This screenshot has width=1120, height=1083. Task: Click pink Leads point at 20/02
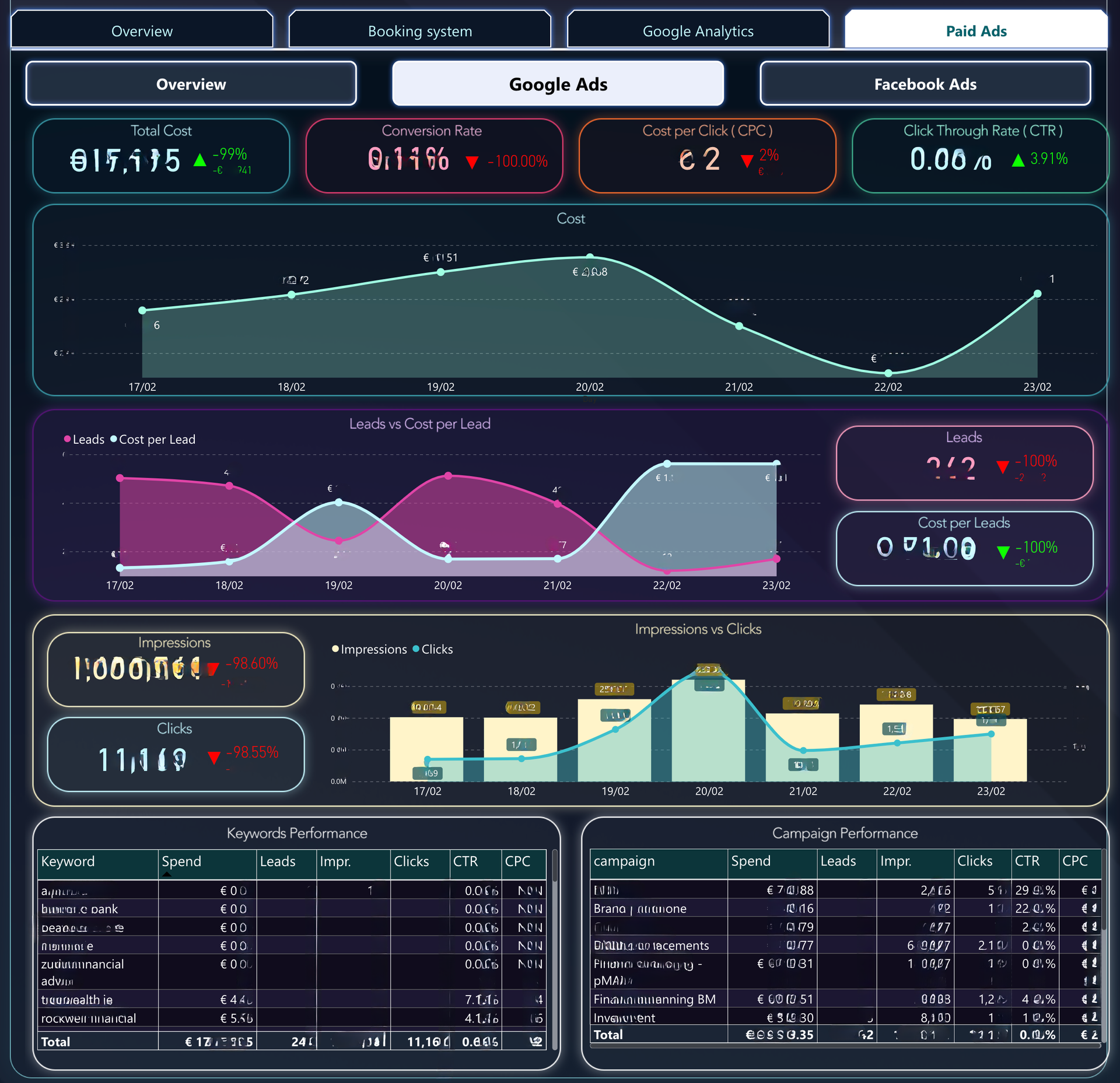click(x=448, y=476)
